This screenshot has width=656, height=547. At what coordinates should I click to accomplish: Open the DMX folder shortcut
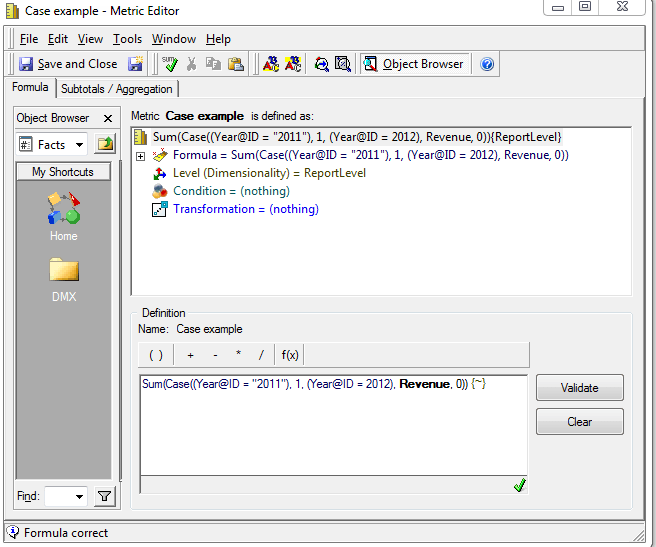pos(63,277)
